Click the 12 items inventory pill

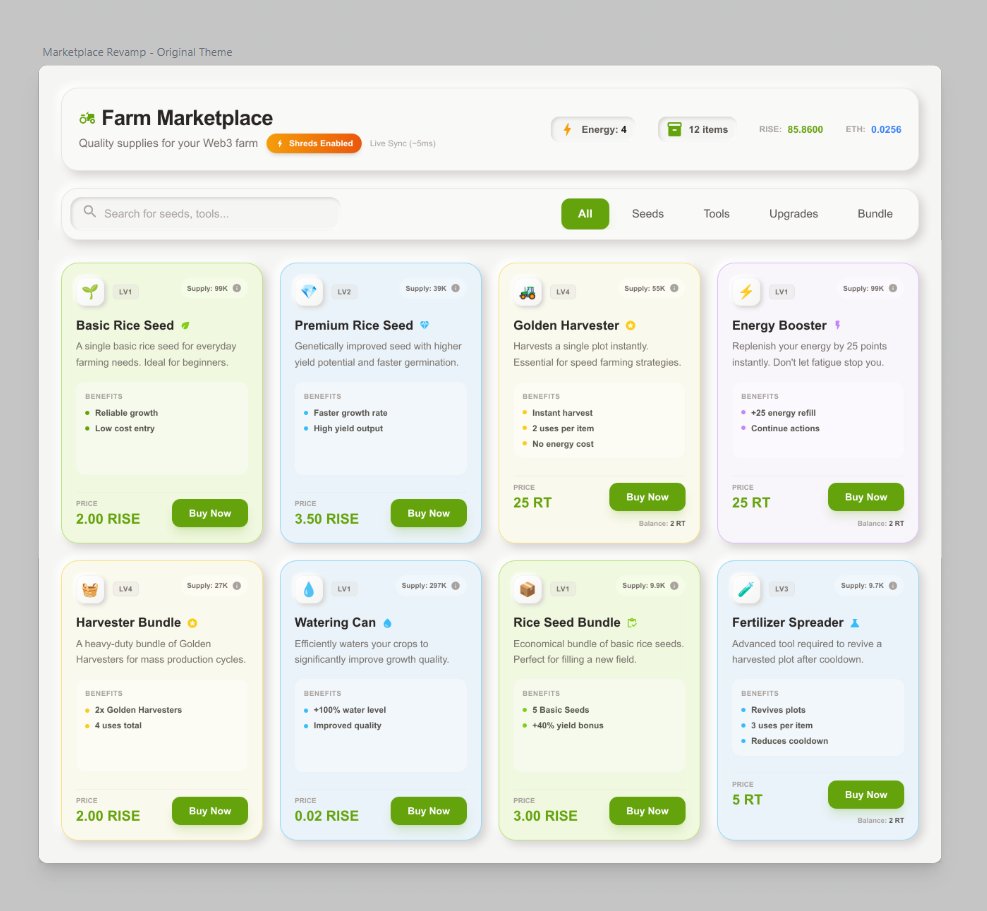697,130
